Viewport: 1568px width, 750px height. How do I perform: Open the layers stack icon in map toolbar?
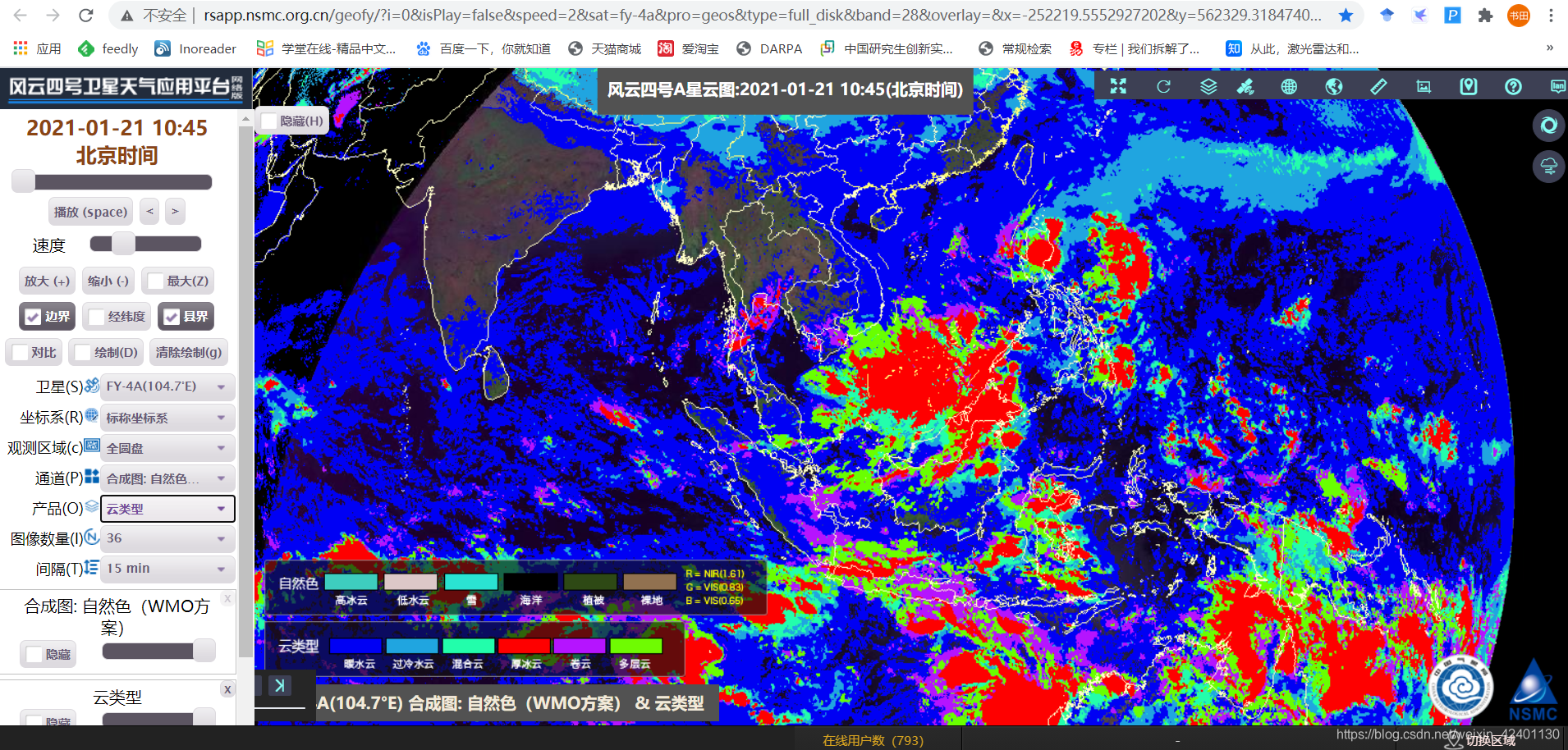[1208, 86]
